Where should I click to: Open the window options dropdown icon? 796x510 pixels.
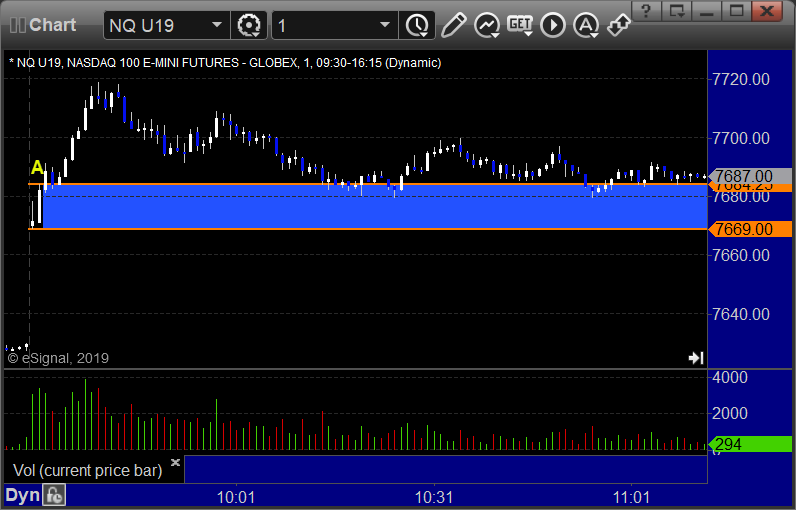[676, 11]
